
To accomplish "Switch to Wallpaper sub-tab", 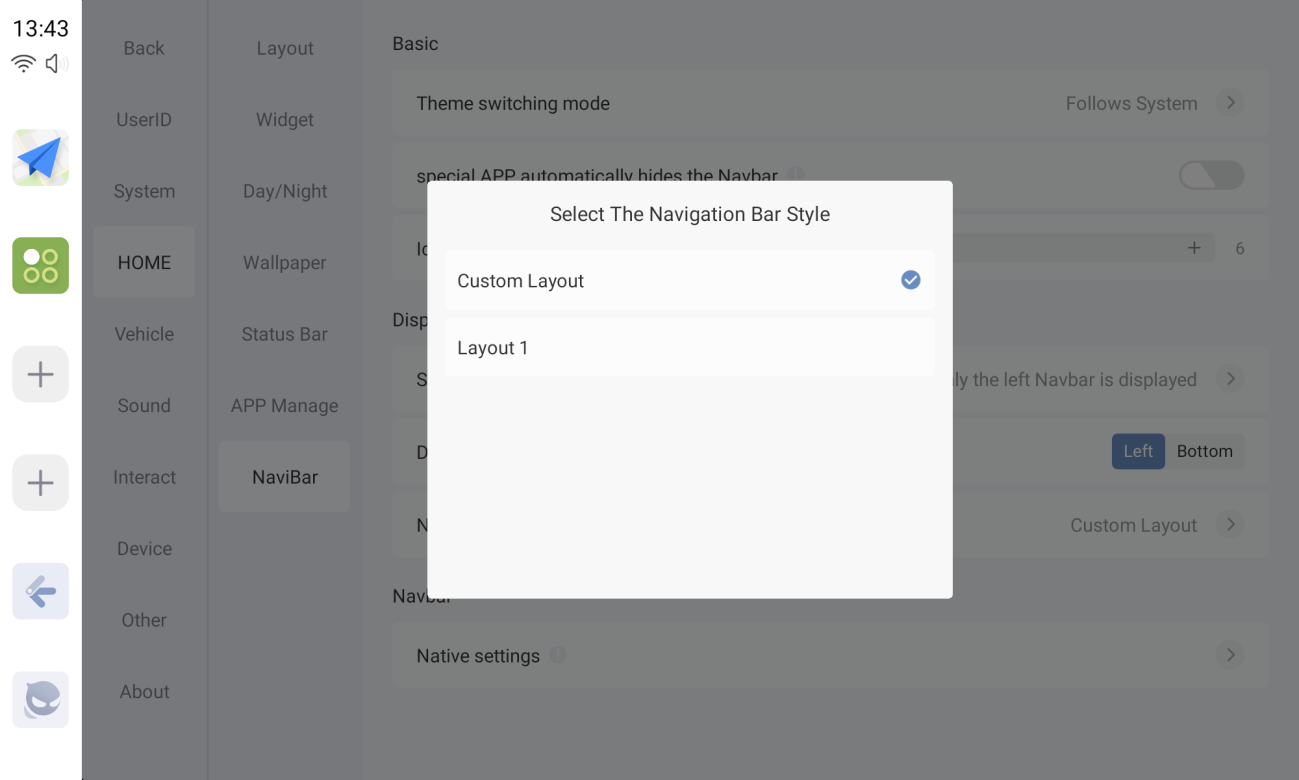I will pos(285,262).
